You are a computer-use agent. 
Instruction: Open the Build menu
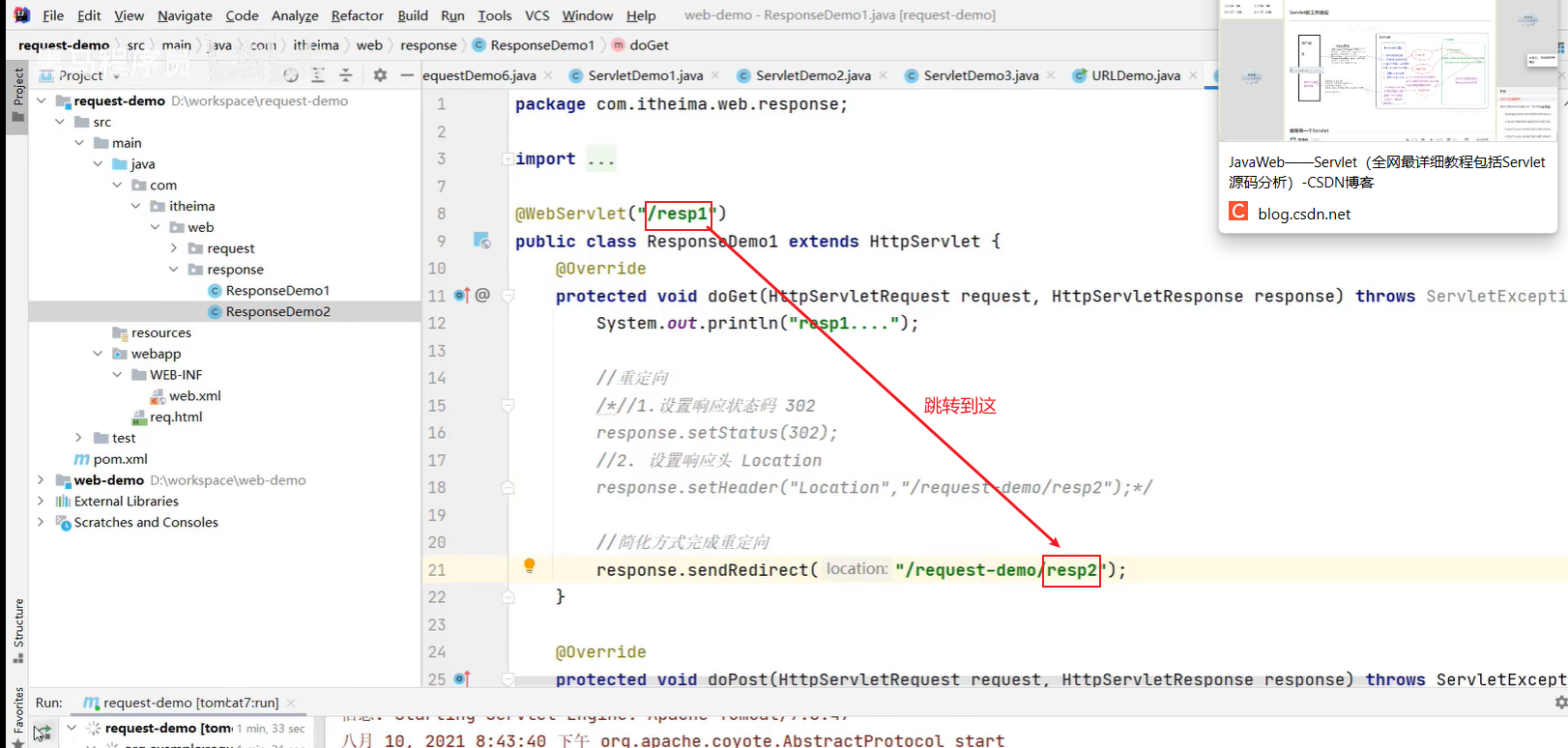tap(413, 15)
